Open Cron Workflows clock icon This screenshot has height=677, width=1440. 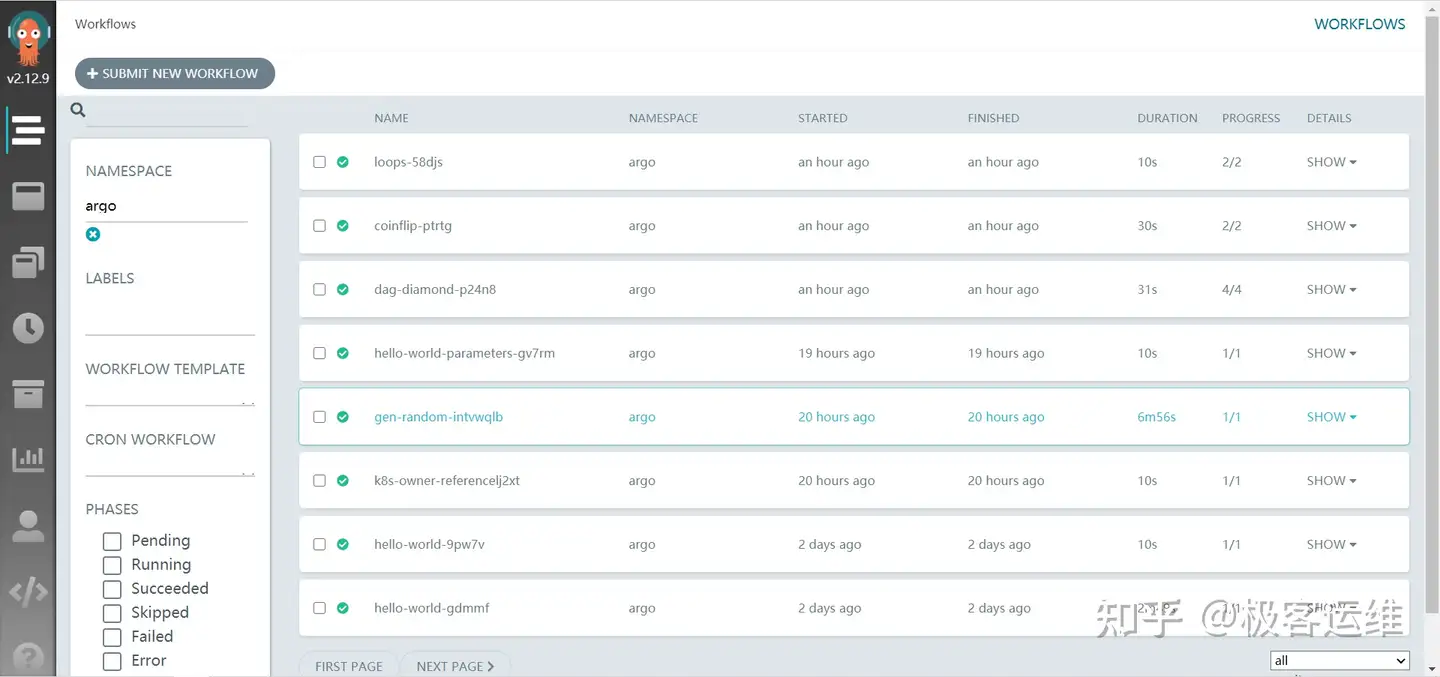click(x=28, y=328)
